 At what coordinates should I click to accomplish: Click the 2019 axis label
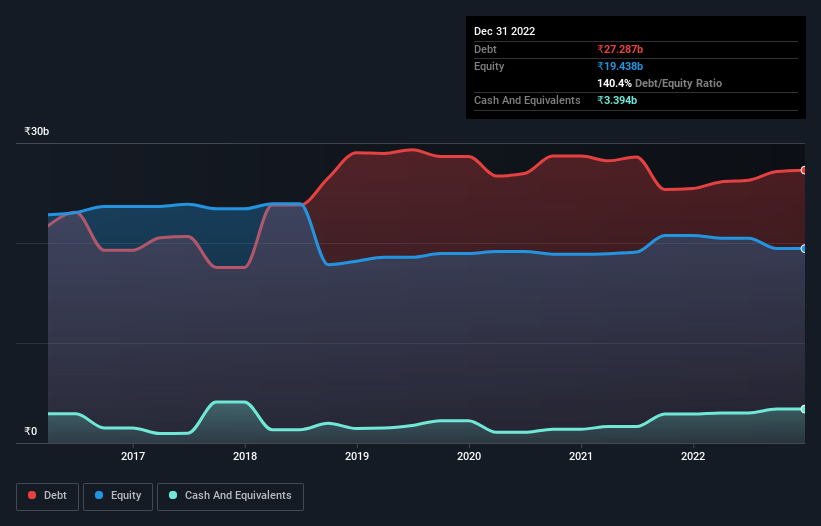point(357,456)
